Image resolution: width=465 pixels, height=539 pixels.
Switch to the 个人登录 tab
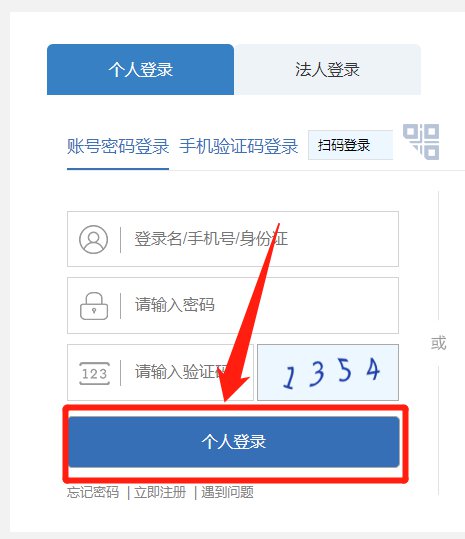140,69
